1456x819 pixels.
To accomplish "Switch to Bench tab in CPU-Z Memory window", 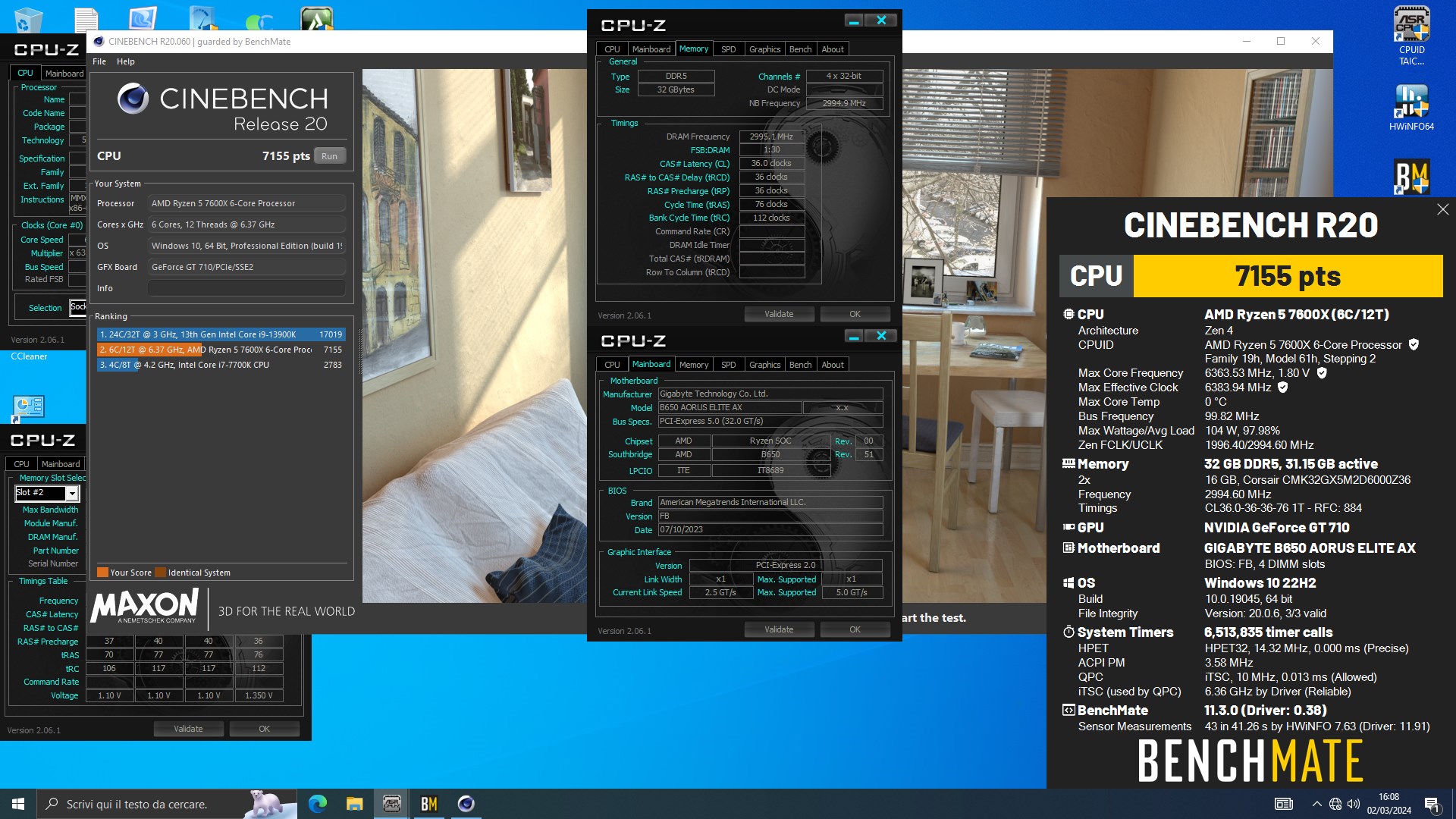I will (x=800, y=49).
